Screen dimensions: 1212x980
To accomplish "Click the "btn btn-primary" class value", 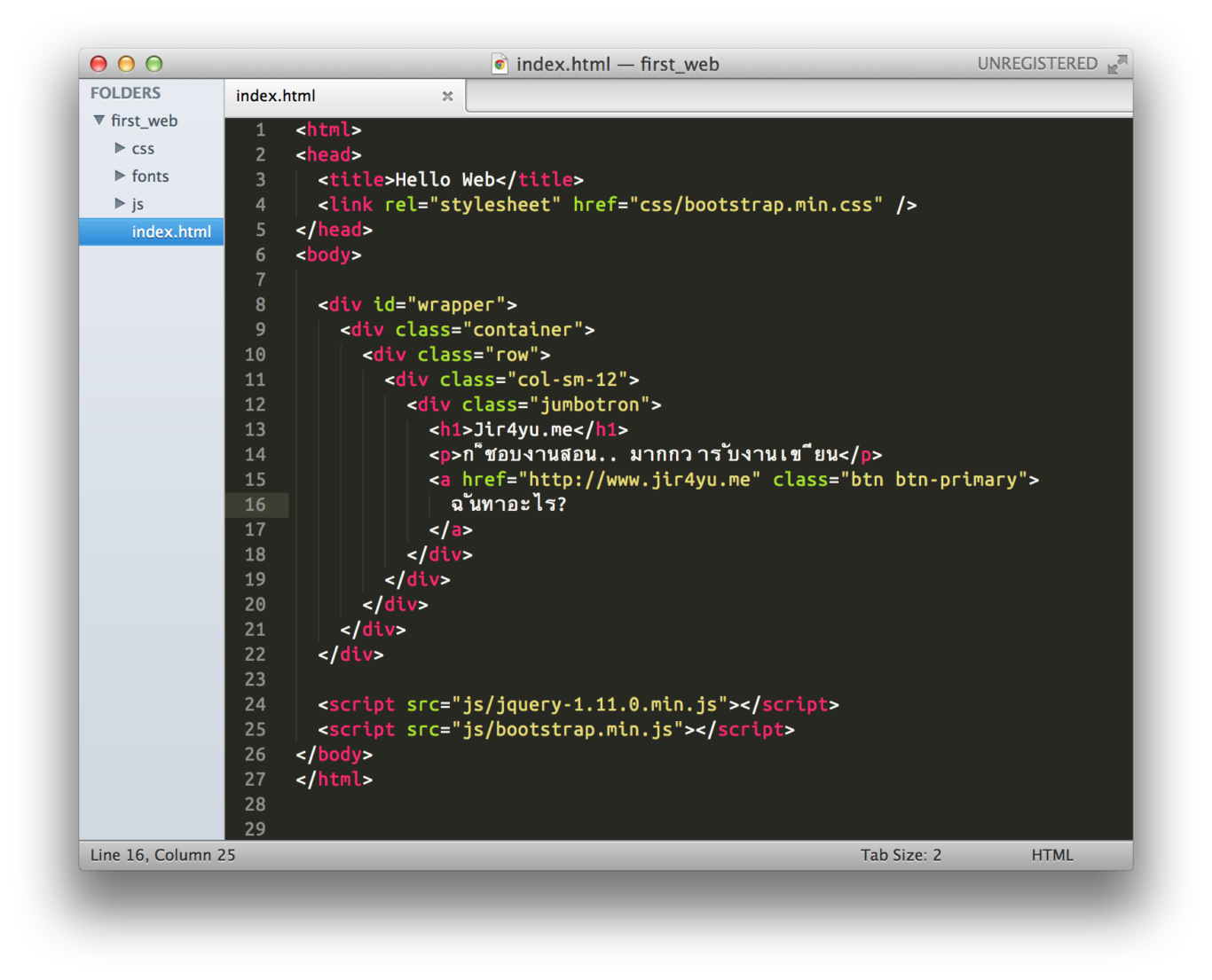I will coord(933,480).
